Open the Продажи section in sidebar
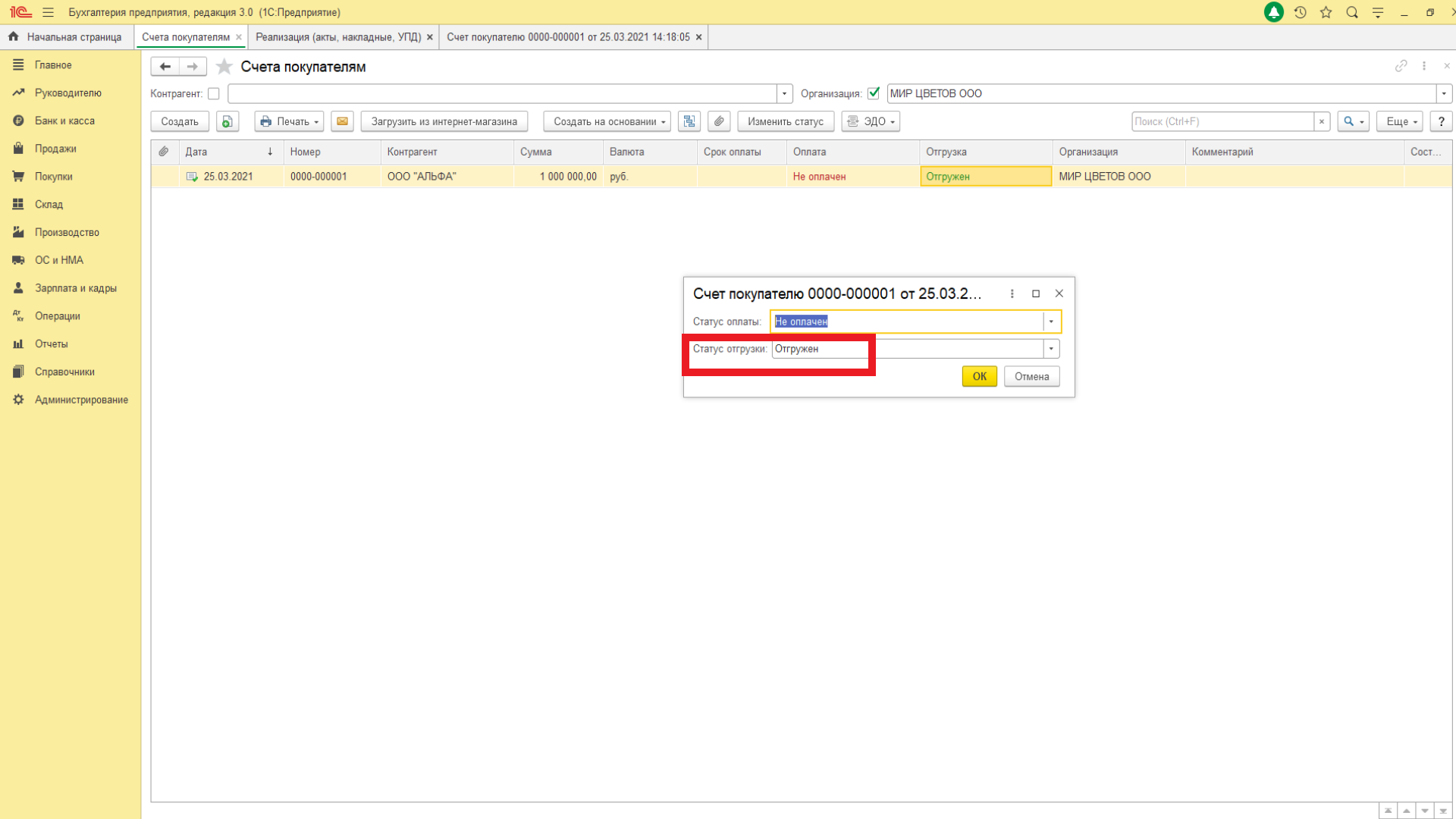Viewport: 1456px width, 819px height. click(55, 149)
